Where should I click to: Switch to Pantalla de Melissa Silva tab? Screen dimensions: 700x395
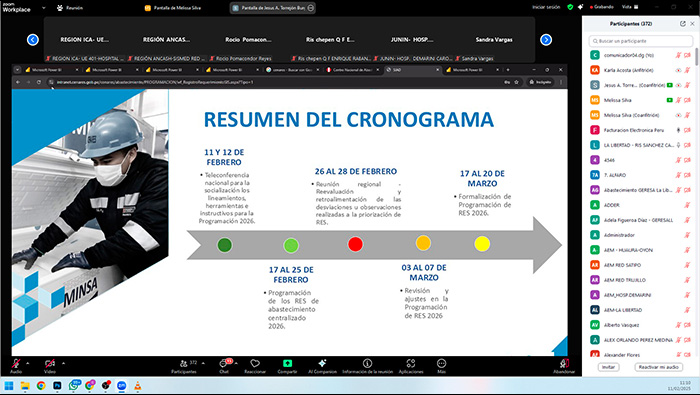[173, 8]
